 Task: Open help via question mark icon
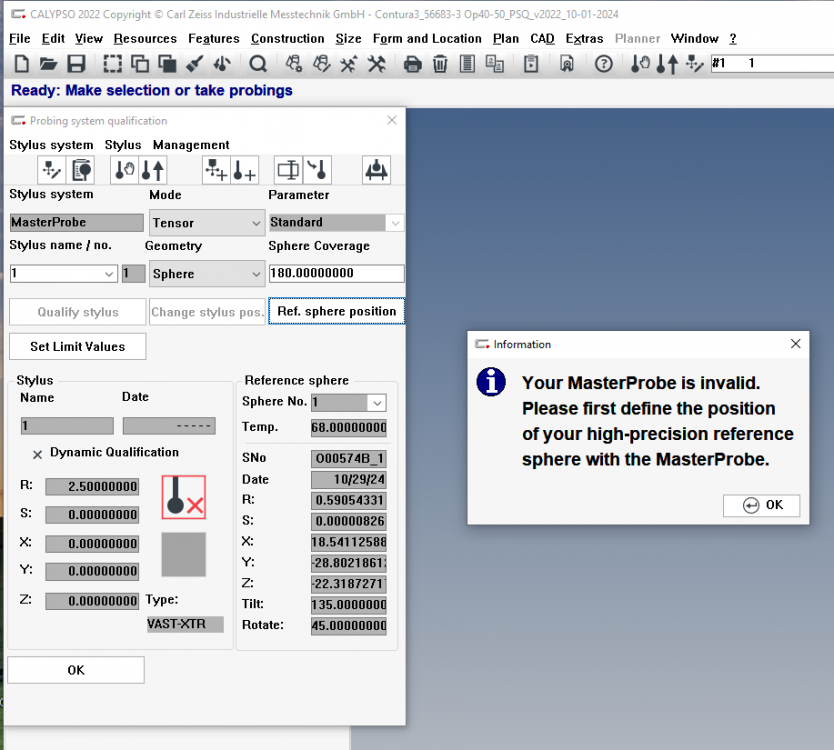pyautogui.click(x=603, y=64)
